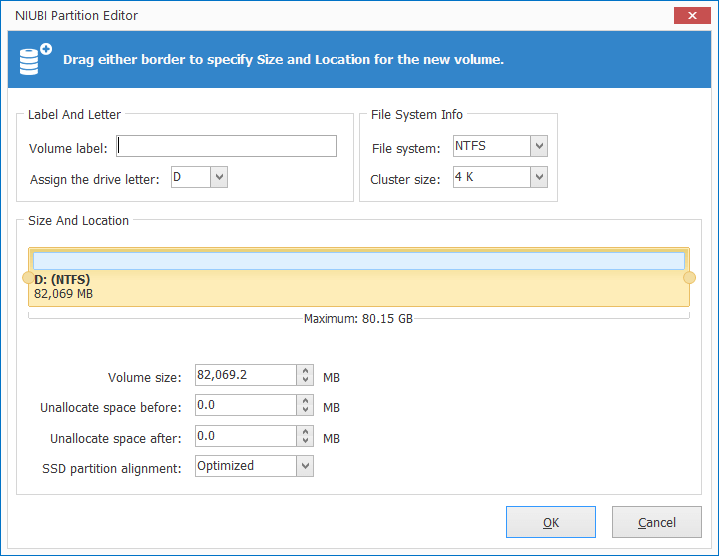Click the left border handle of partition bar

pyautogui.click(x=28, y=277)
